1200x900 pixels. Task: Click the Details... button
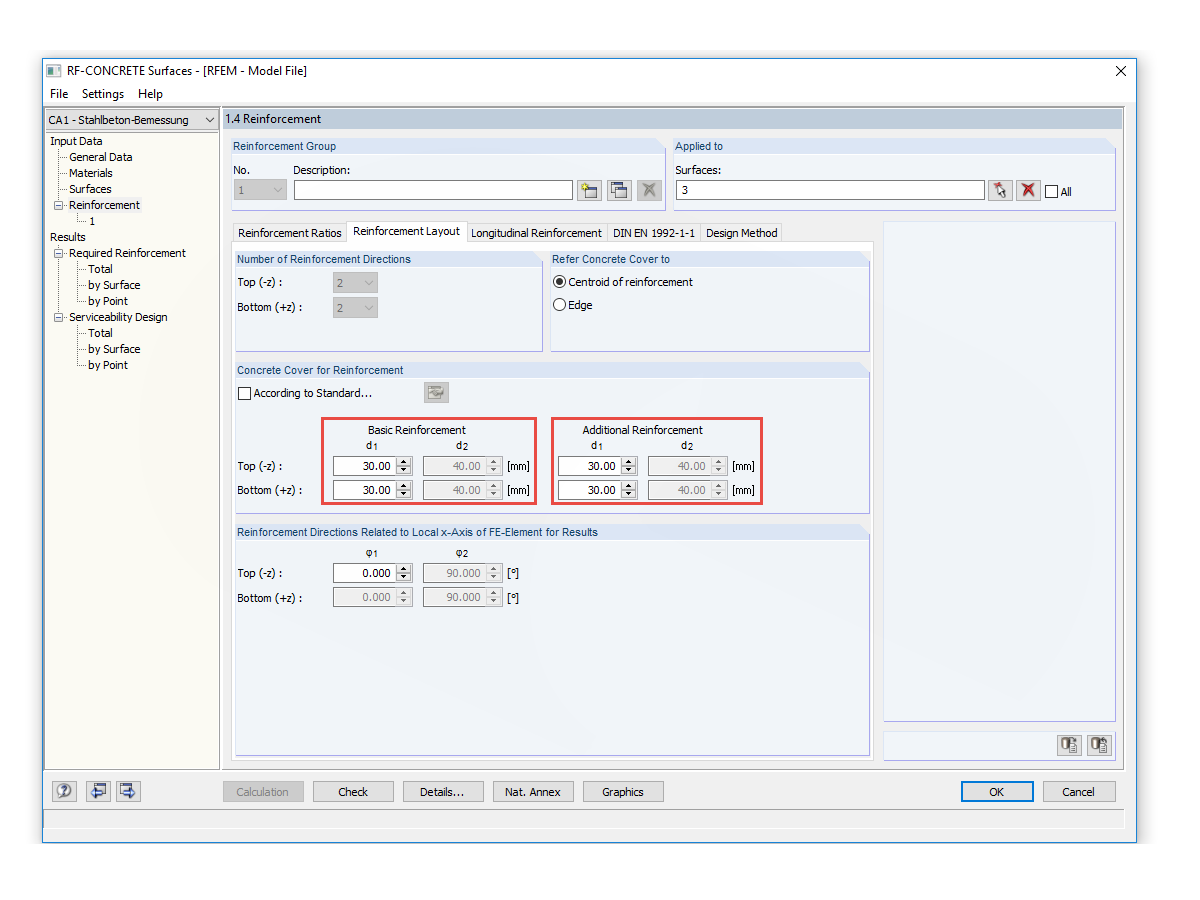(442, 792)
